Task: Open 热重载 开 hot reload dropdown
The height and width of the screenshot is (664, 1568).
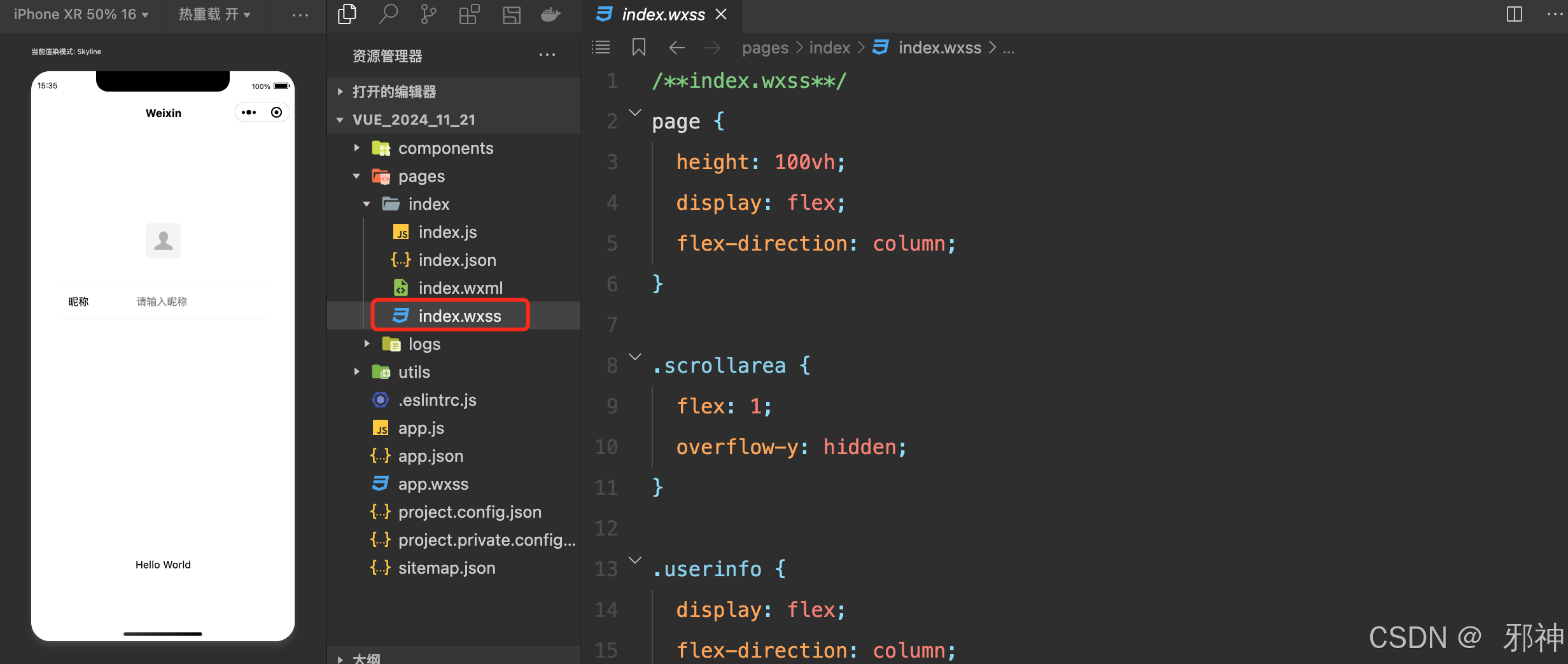Action: [214, 14]
